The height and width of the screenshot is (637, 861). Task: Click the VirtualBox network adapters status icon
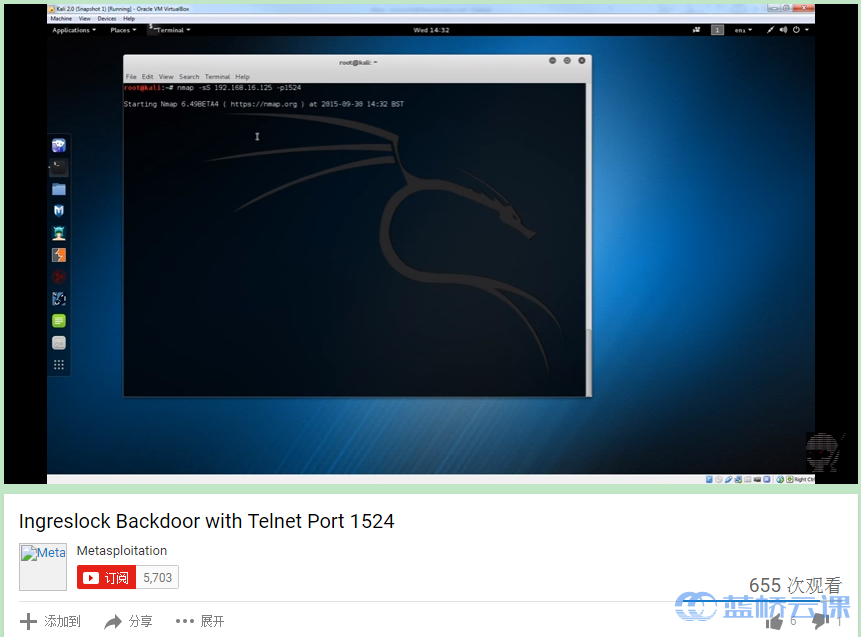[x=738, y=479]
